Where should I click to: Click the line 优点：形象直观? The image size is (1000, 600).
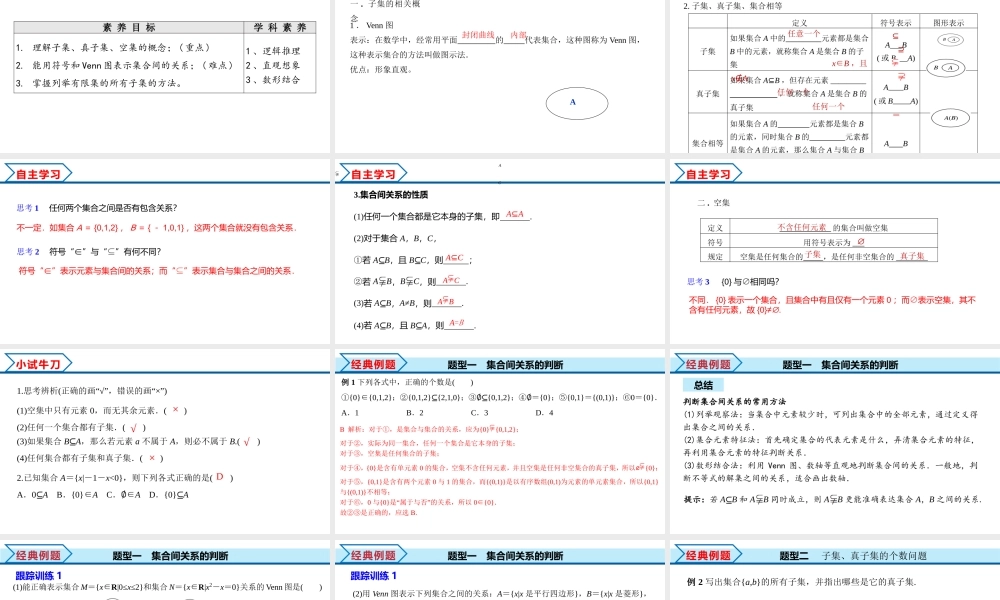coord(381,70)
